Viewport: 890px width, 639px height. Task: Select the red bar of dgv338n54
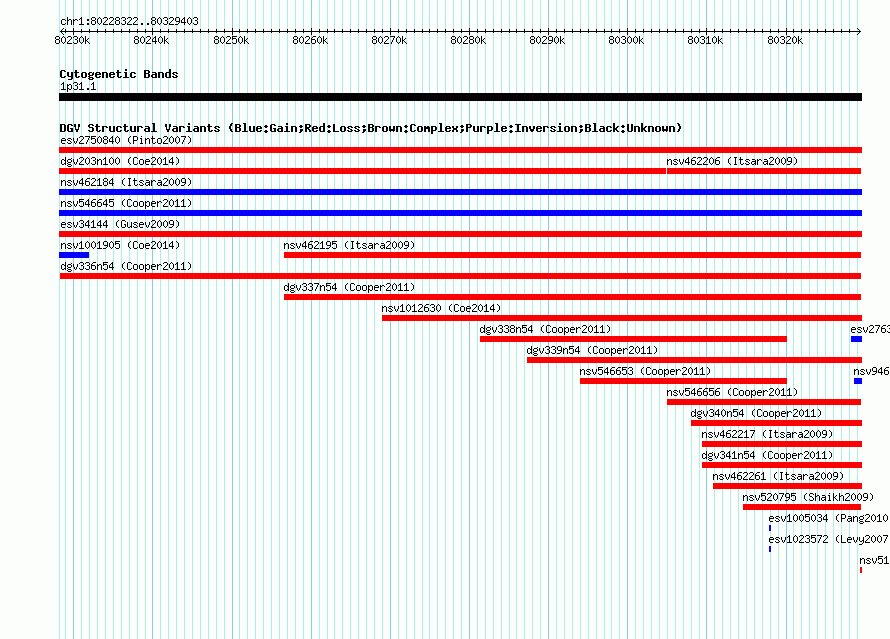(x=633, y=339)
